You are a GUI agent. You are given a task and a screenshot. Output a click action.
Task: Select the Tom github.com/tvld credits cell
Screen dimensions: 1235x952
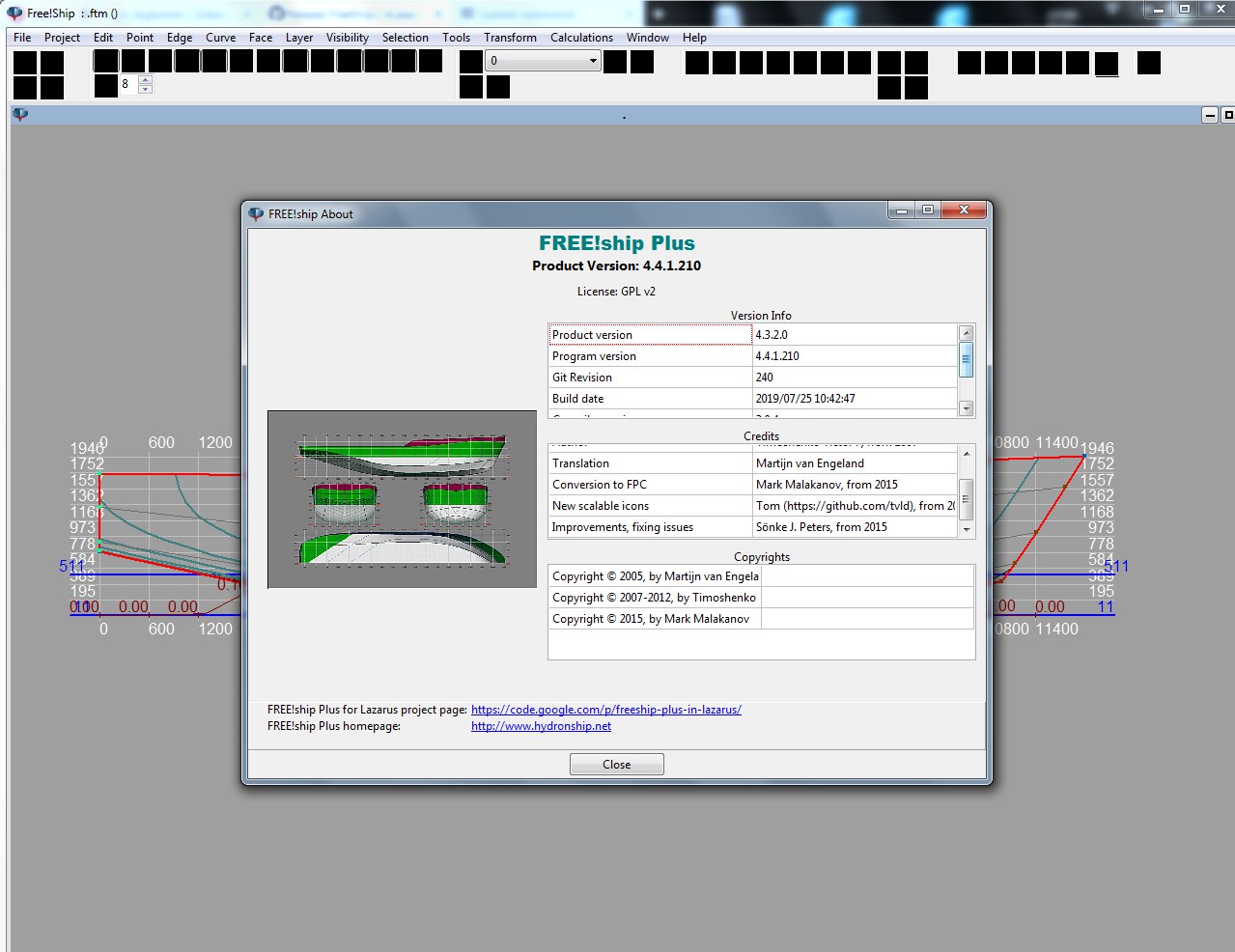856,506
